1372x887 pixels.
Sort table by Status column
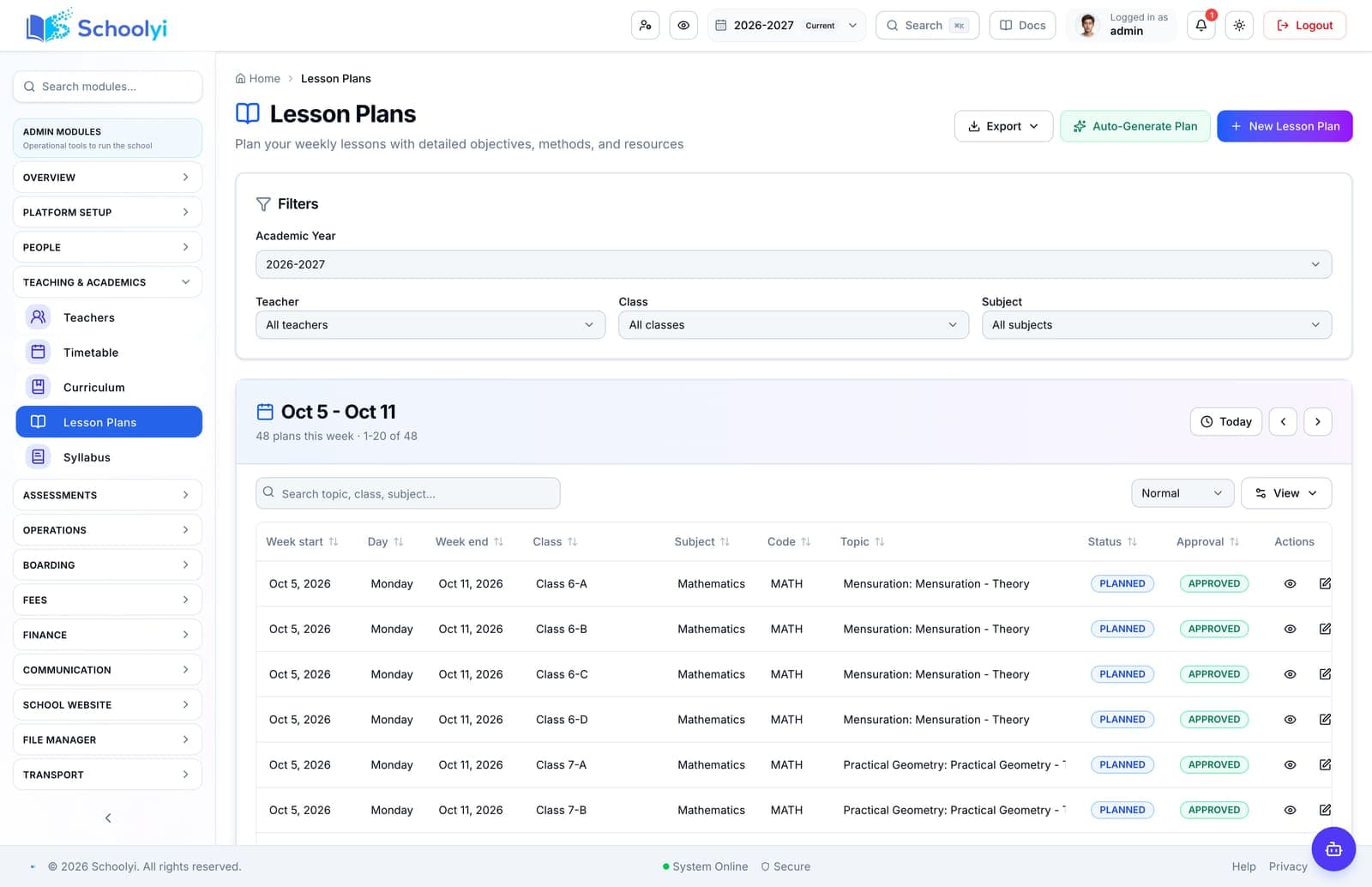tap(1112, 542)
